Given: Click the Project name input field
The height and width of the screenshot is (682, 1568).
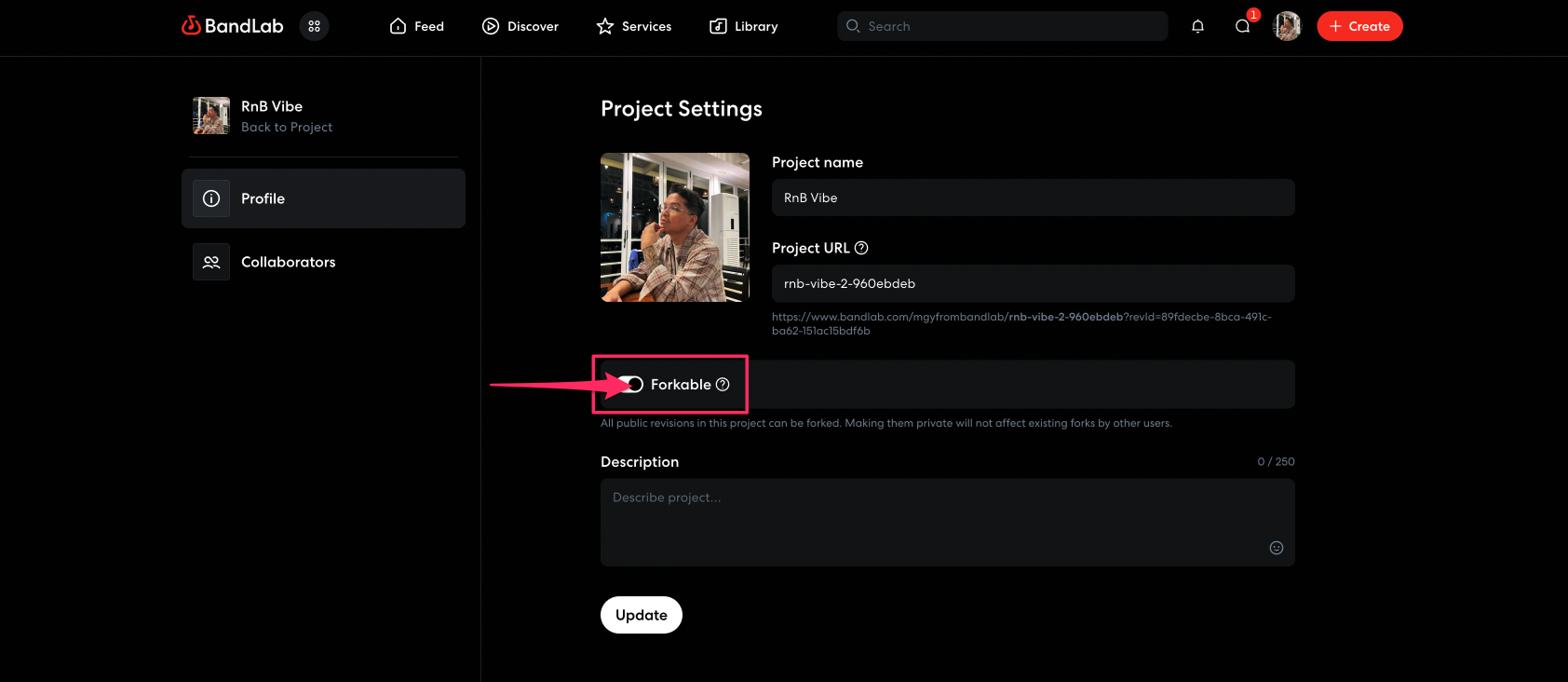Looking at the screenshot, I should [1033, 198].
